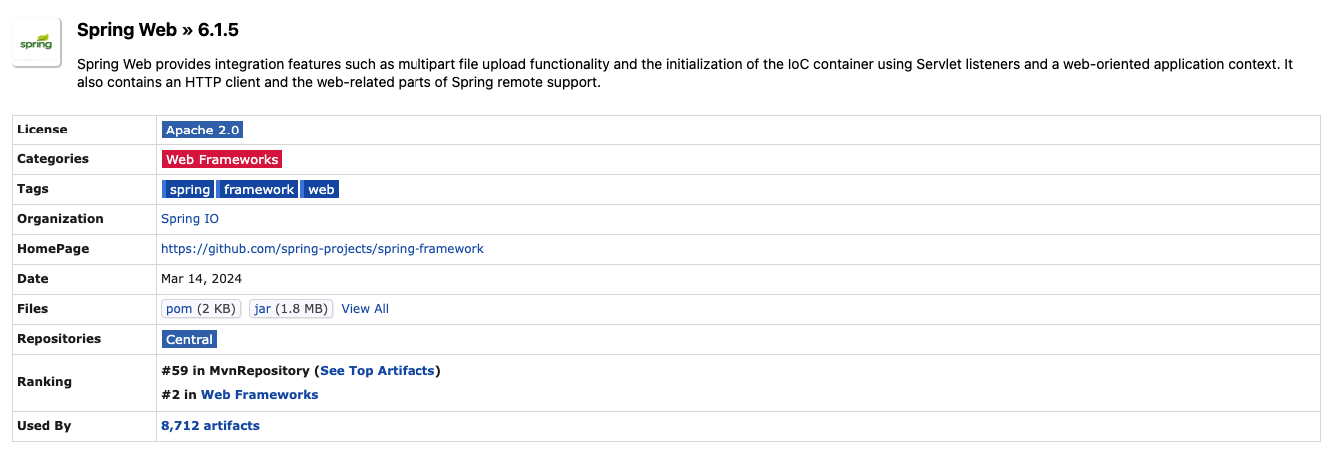Download the jar (1.8 MB) file
This screenshot has width=1330, height=451.
291,309
